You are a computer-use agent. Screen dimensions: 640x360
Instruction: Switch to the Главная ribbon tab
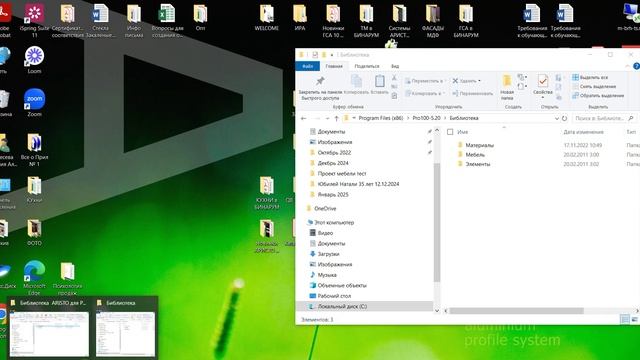click(334, 66)
